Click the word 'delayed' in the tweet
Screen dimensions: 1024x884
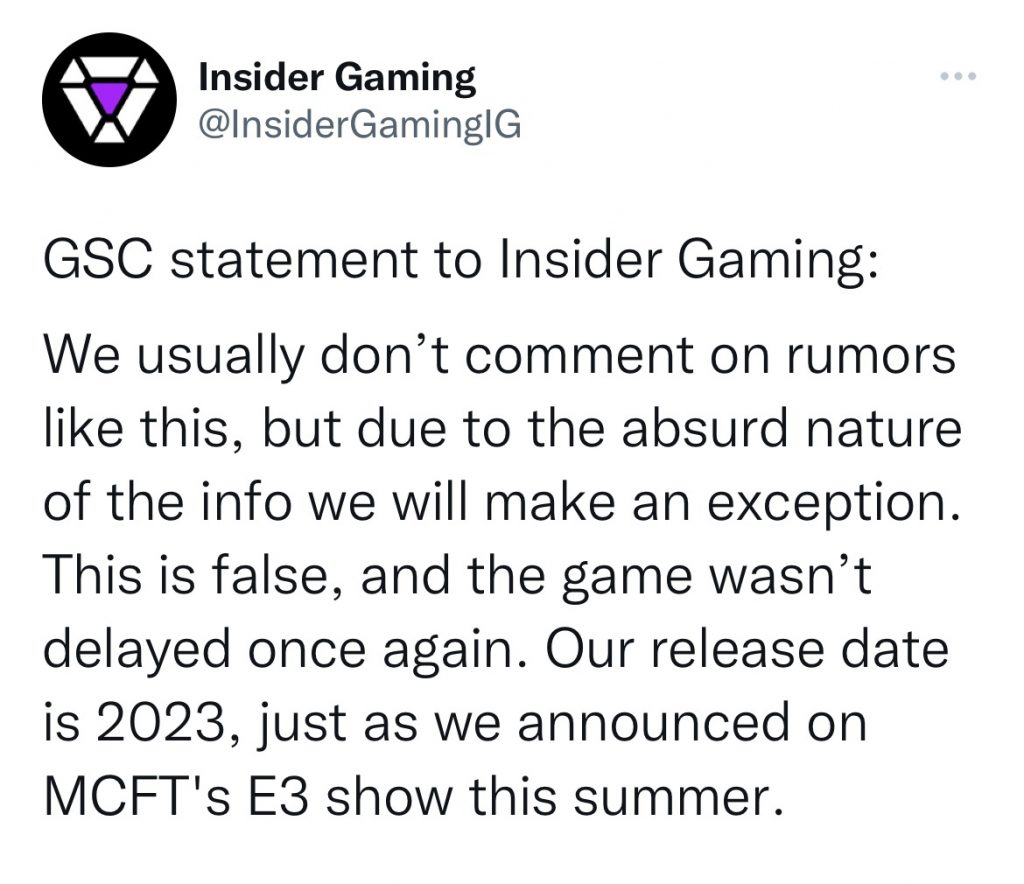coord(137,650)
